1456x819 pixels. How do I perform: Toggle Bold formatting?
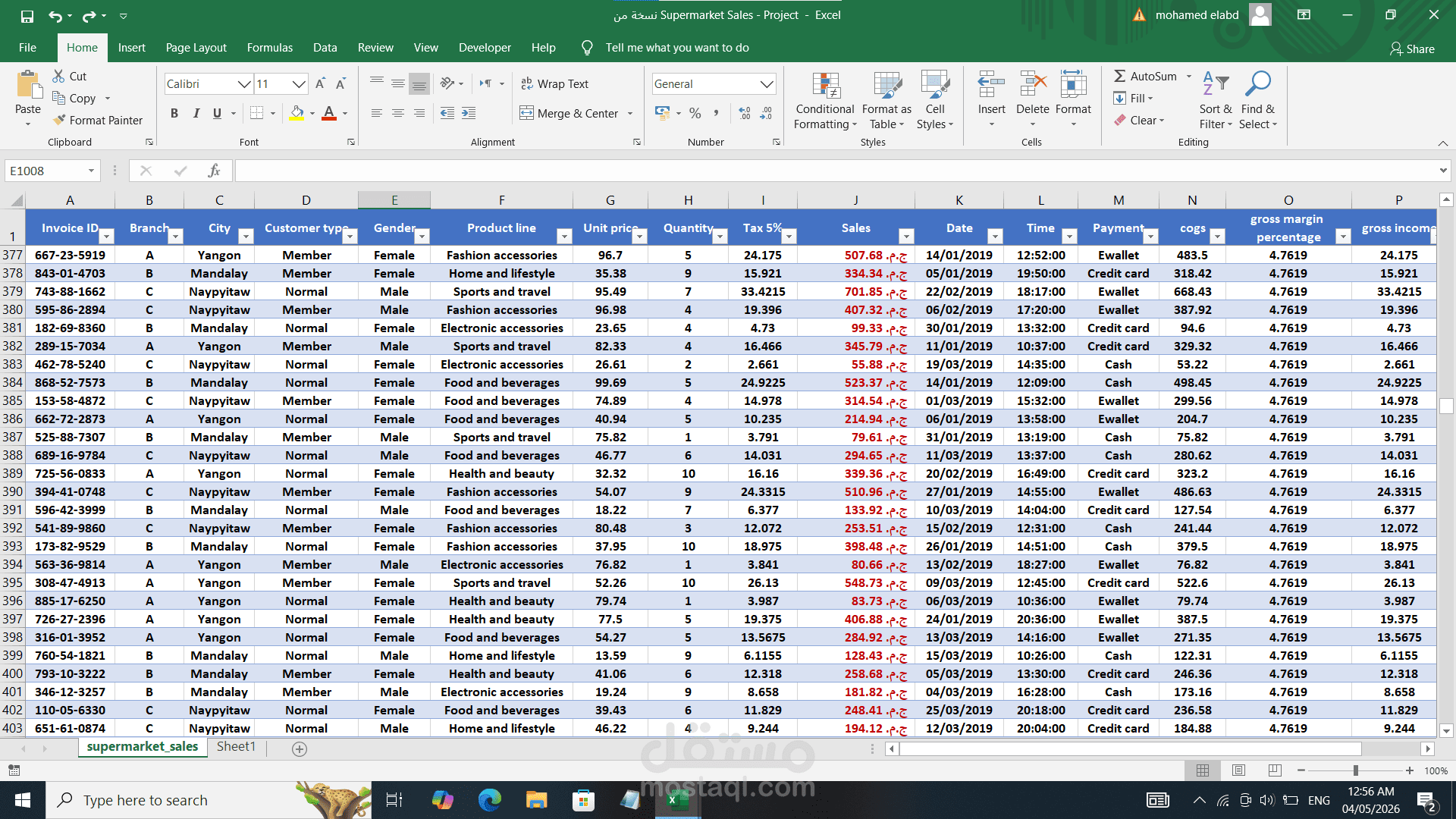pyautogui.click(x=174, y=113)
